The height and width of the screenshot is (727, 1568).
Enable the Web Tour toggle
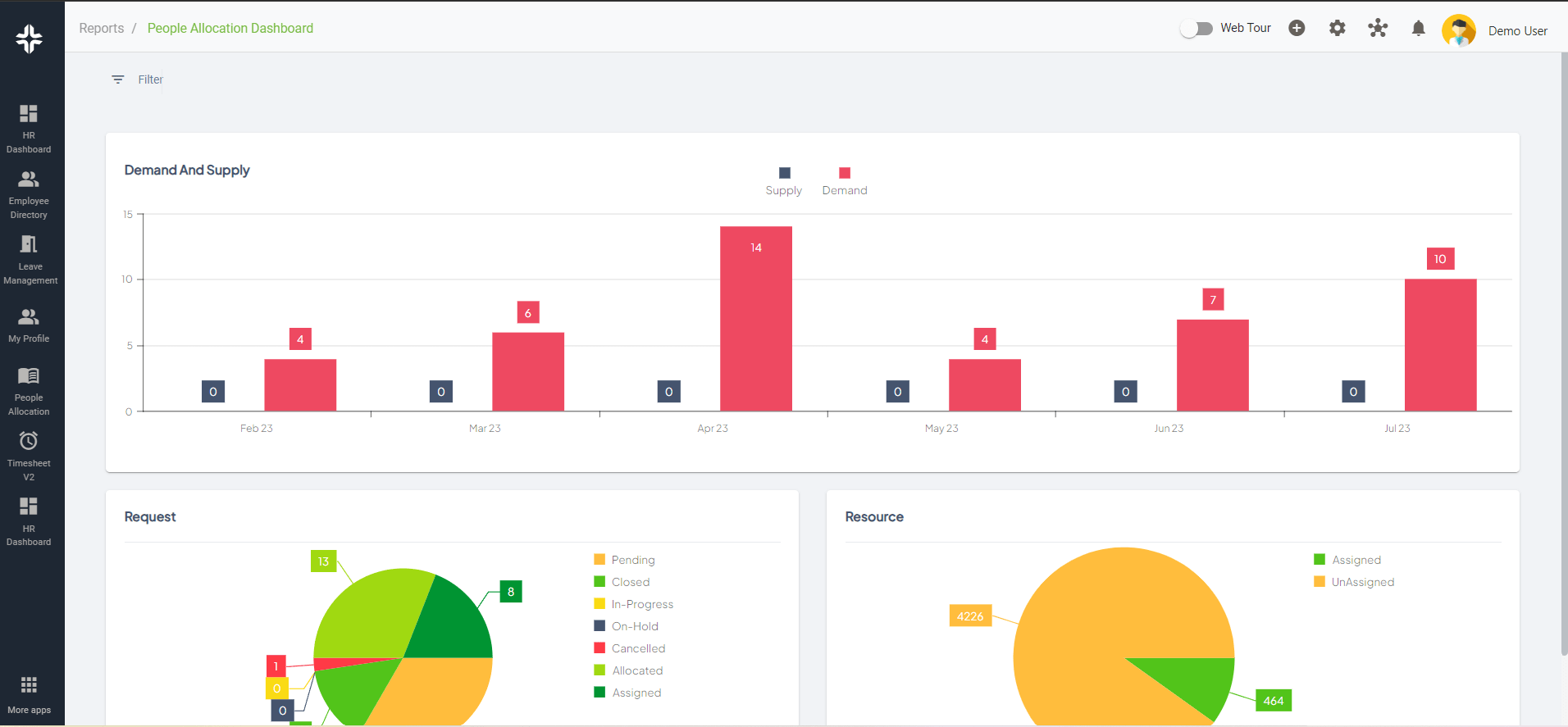point(1197,29)
